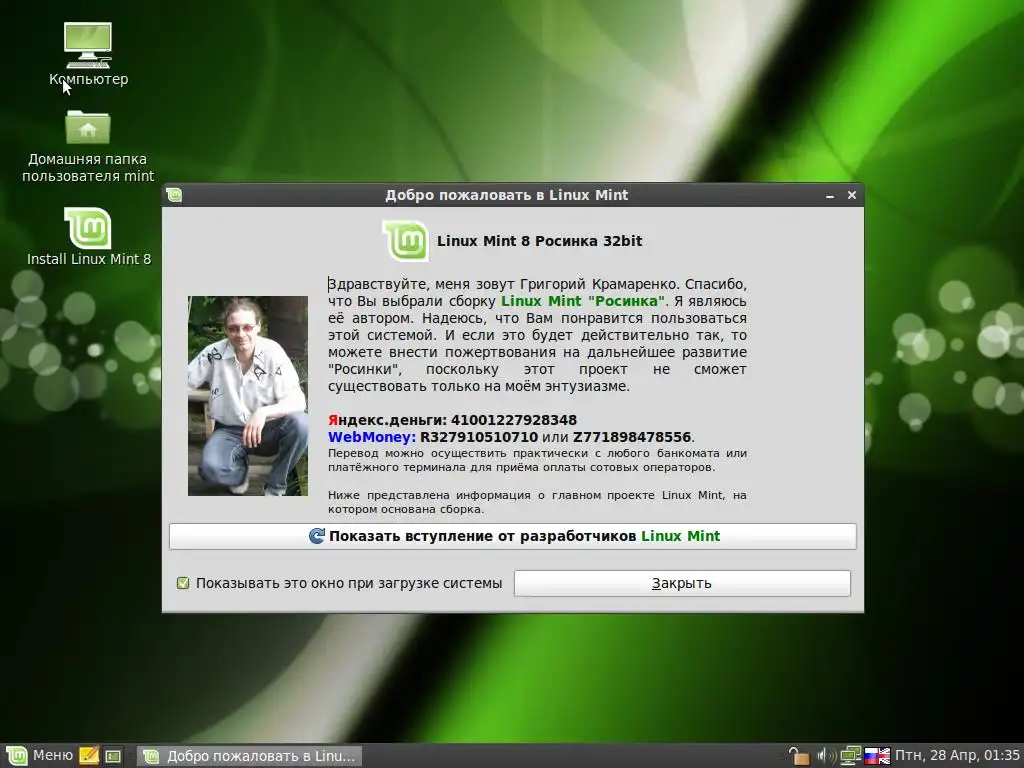1024x768 pixels.
Task: Open the network connections tray icon
Action: 850,756
